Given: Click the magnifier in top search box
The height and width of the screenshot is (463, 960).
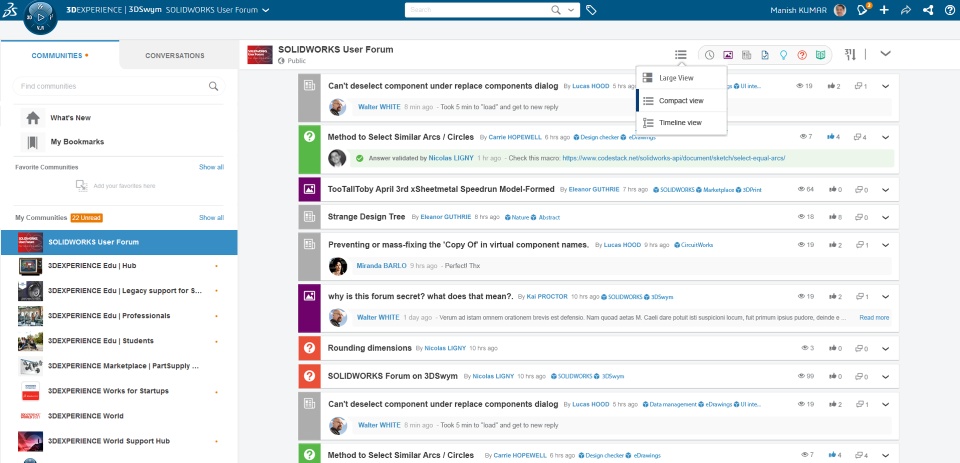Looking at the screenshot, I should pyautogui.click(x=556, y=10).
